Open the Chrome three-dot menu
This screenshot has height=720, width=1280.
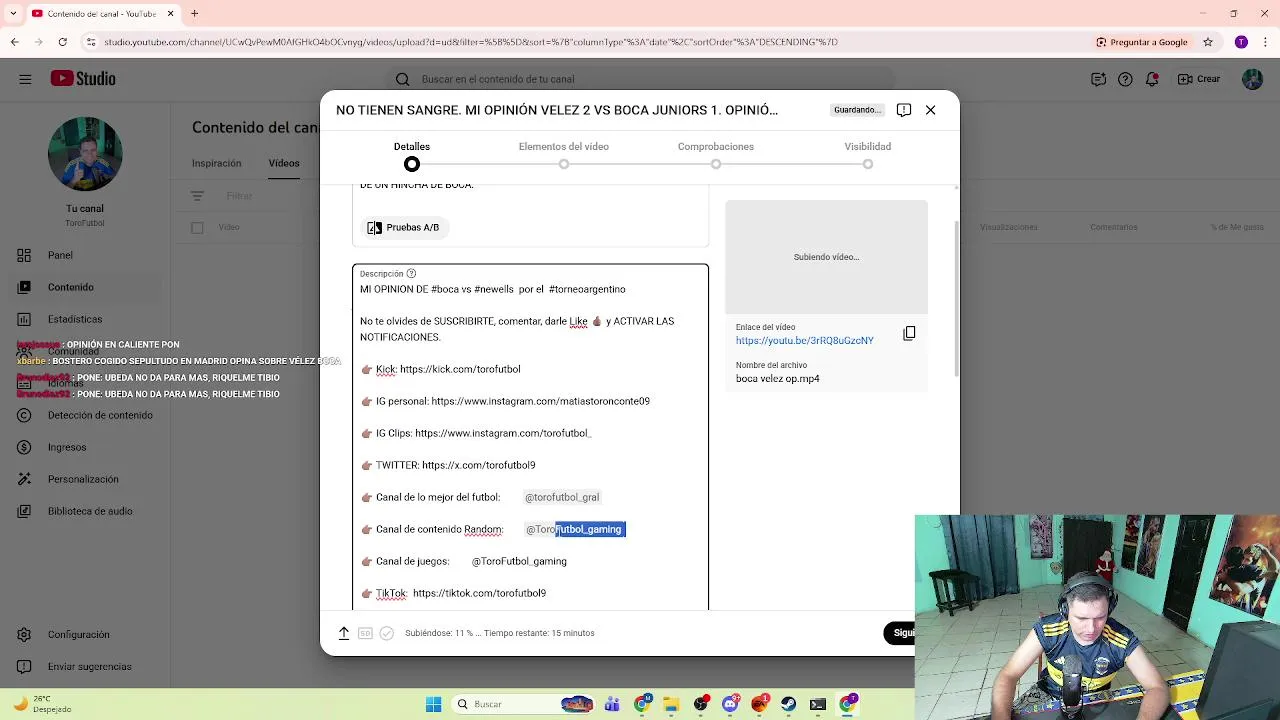[x=1265, y=42]
